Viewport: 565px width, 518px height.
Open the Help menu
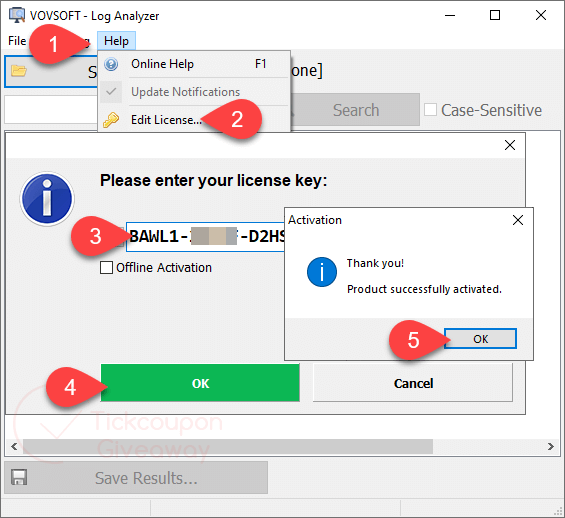116,41
